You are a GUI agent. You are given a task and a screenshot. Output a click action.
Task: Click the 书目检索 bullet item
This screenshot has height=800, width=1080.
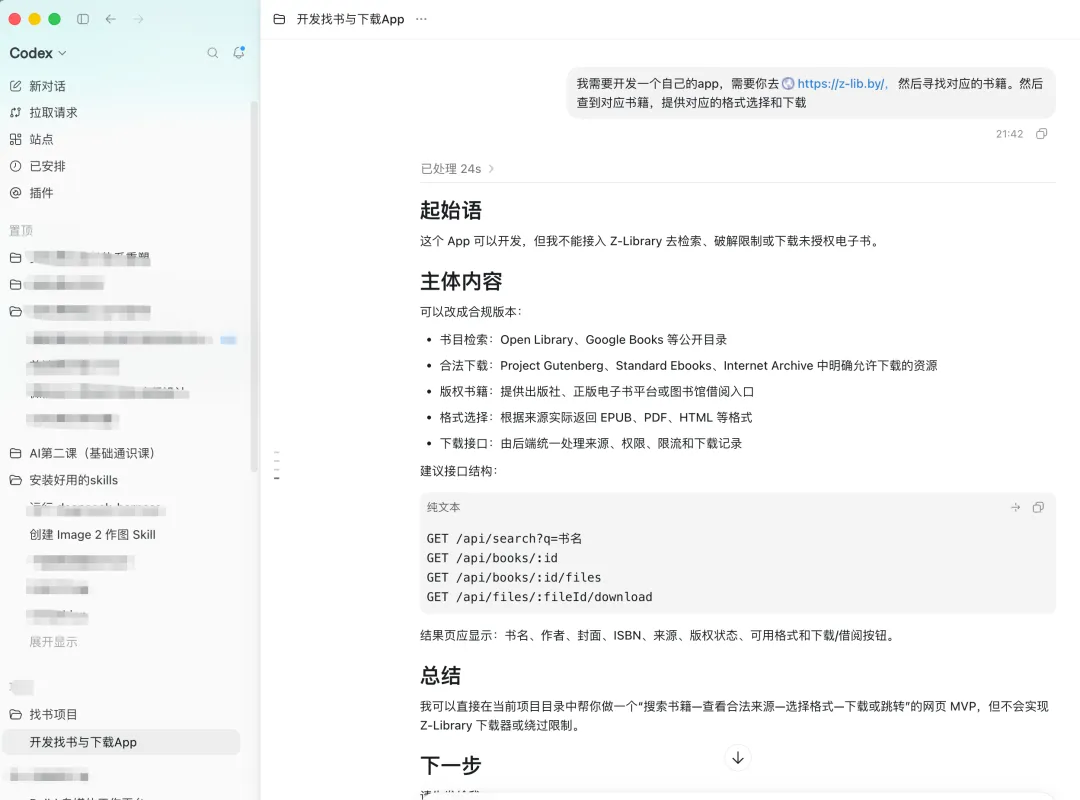pyautogui.click(x=583, y=340)
